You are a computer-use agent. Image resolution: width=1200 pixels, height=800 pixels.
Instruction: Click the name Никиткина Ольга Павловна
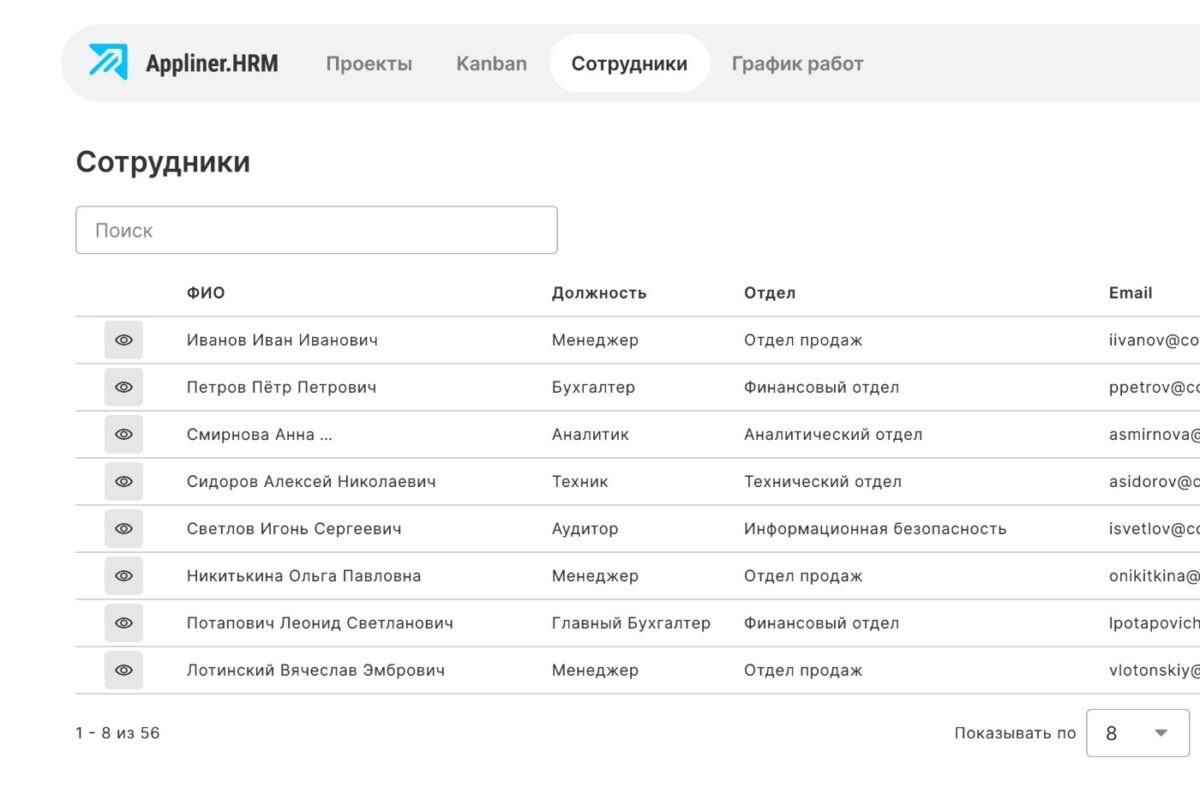click(x=303, y=576)
